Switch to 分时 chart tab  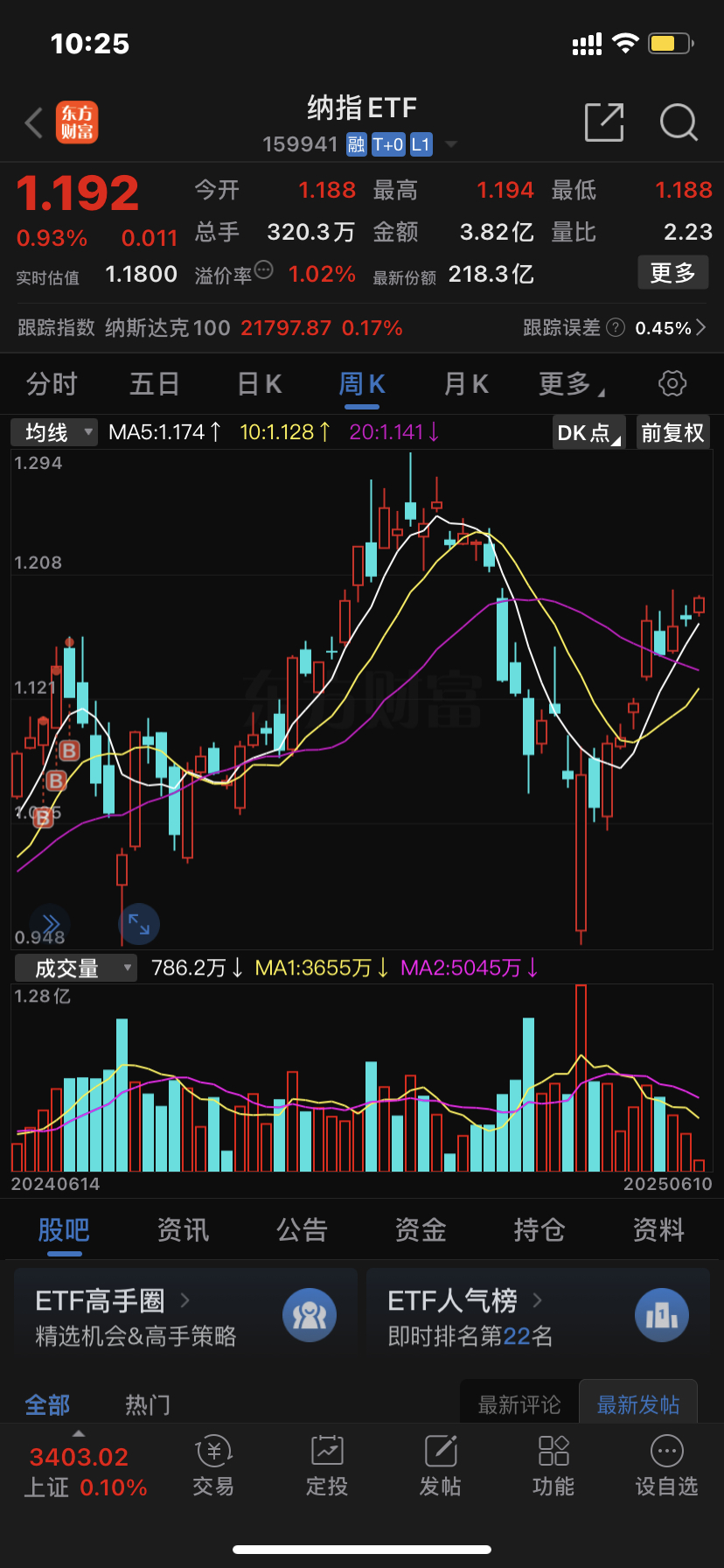[x=52, y=383]
